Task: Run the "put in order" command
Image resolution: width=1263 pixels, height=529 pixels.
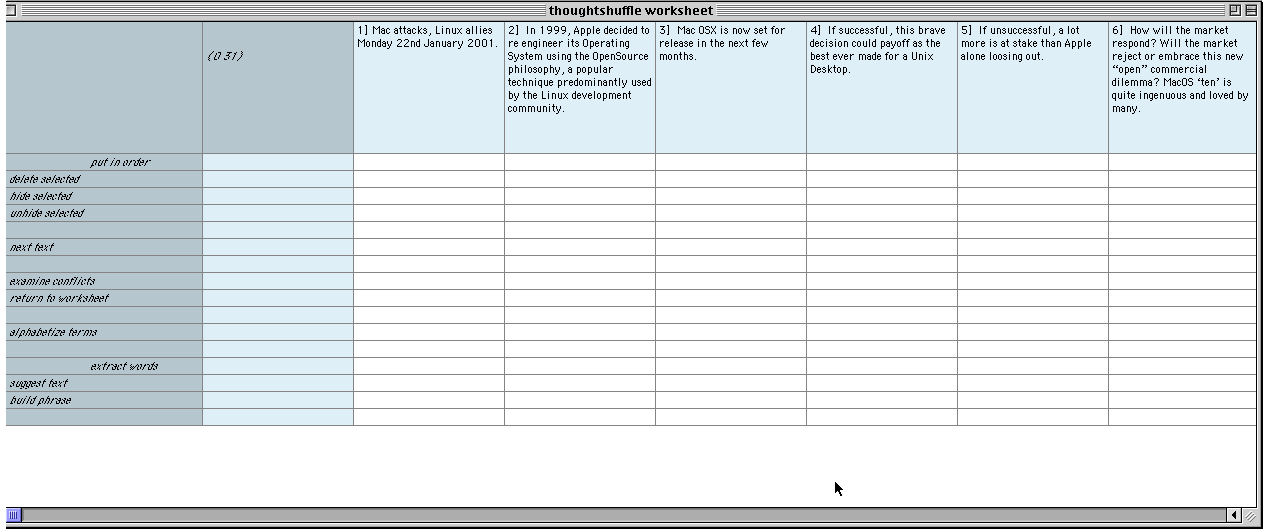Action: pos(120,162)
